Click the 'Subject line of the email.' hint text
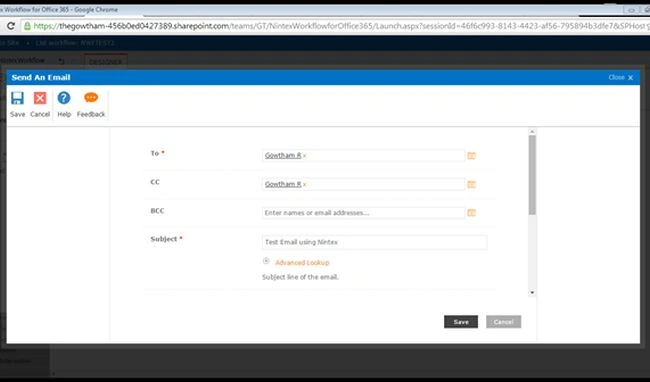This screenshot has height=382, width=650. click(x=300, y=277)
